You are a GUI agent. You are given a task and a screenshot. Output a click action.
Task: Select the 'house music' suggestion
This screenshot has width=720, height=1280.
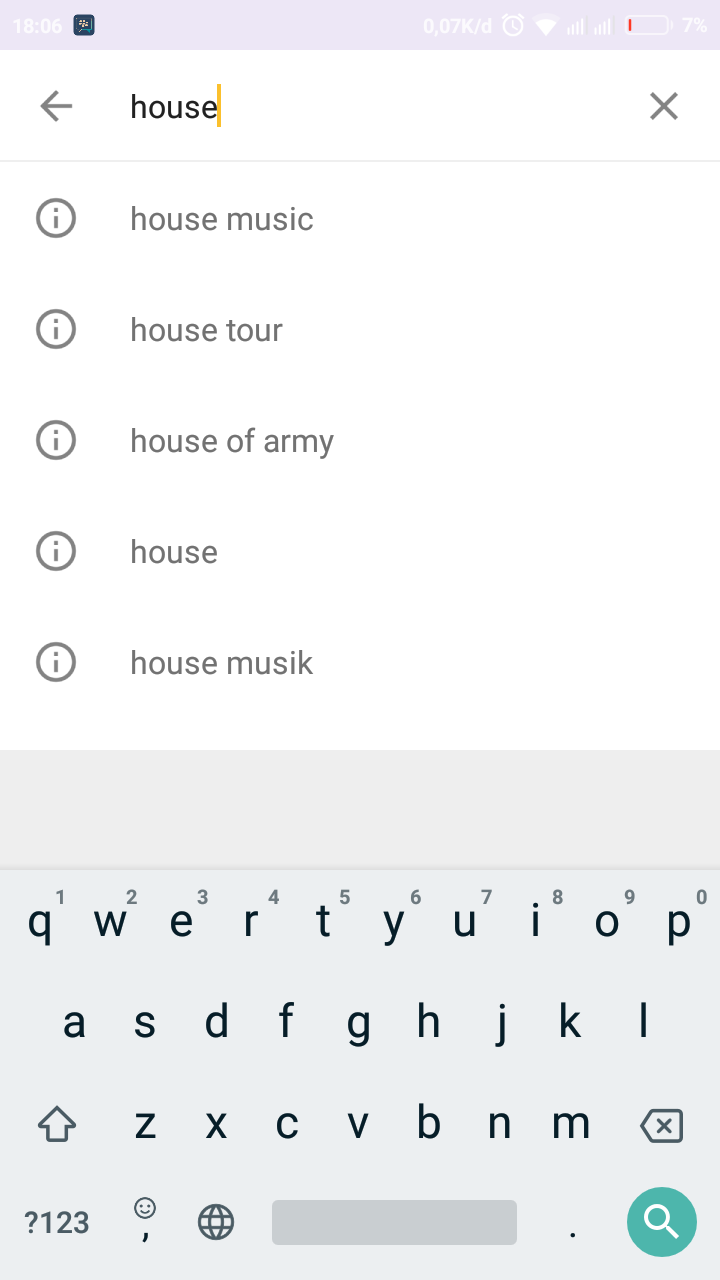(x=360, y=218)
